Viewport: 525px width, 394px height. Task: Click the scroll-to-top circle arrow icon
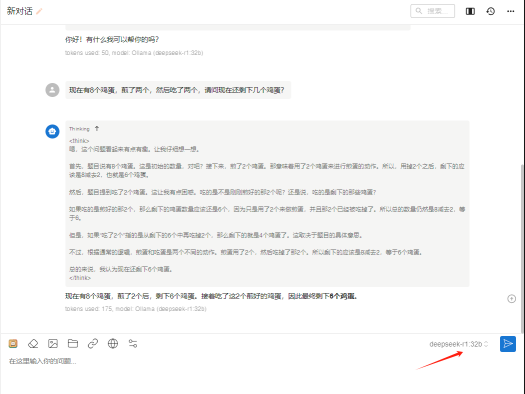(511, 299)
